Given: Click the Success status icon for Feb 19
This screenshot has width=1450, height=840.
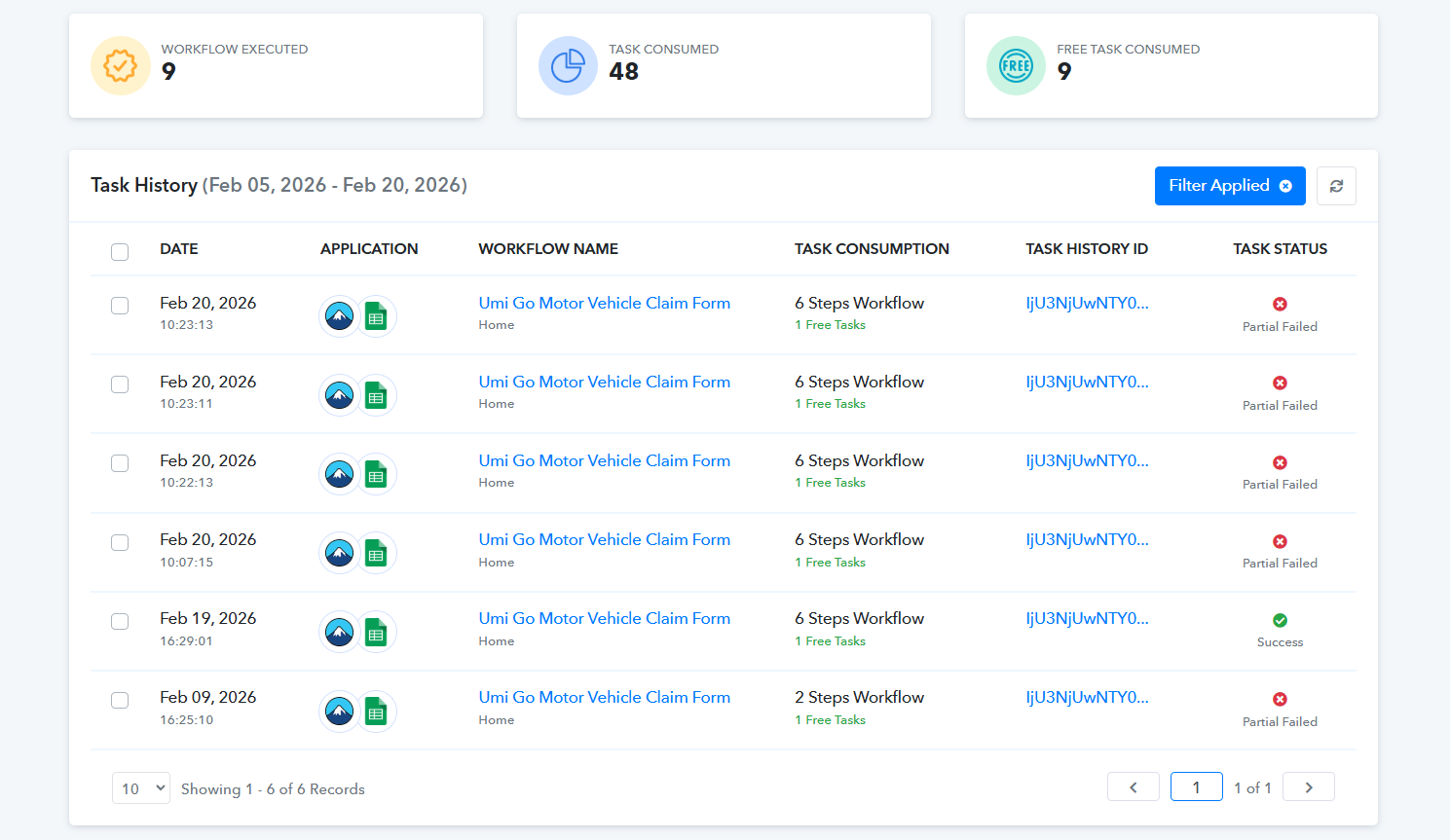Looking at the screenshot, I should pyautogui.click(x=1280, y=621).
